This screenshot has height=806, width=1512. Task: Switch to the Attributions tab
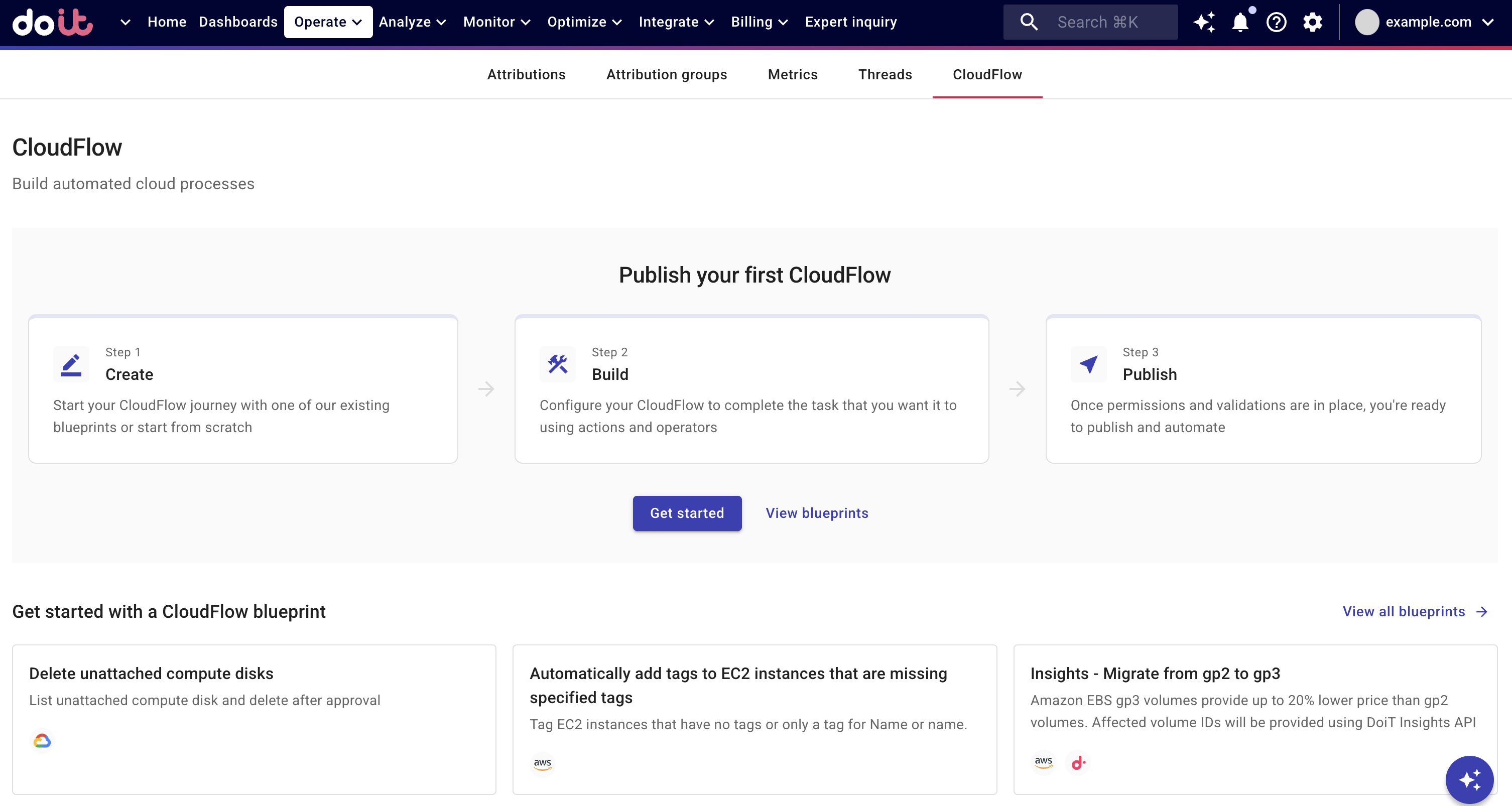(526, 74)
